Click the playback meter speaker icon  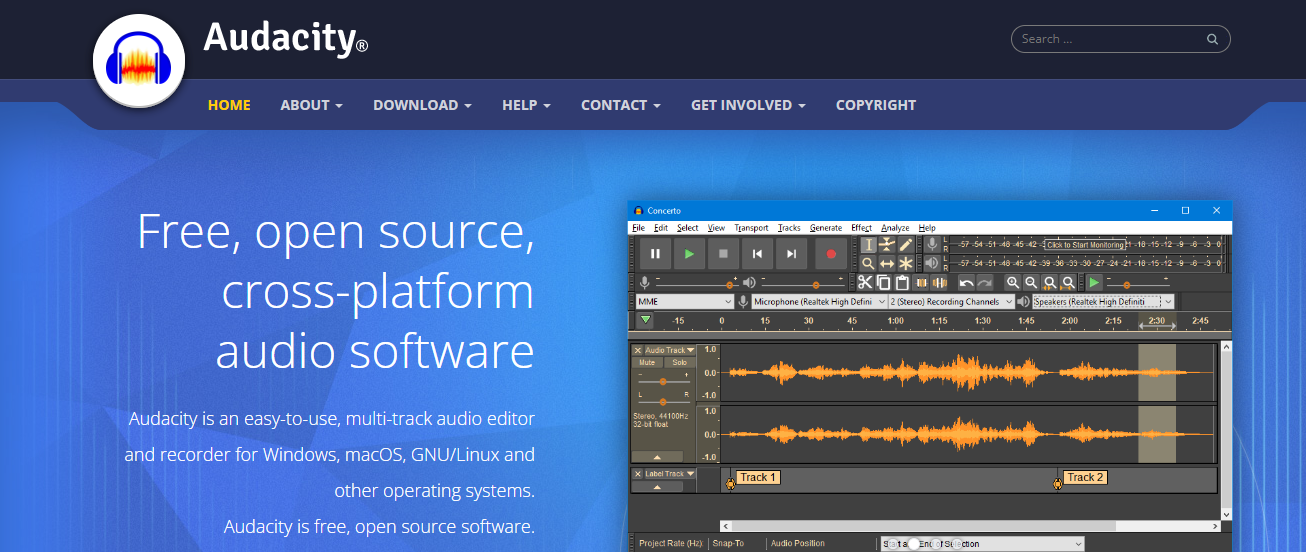932,263
